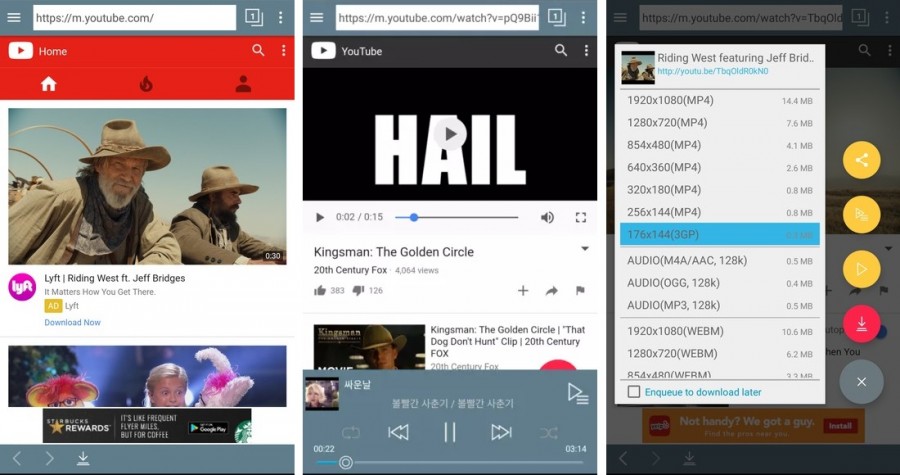Open browser overflow menu on Kingsman screen
This screenshot has height=475, width=900.
pos(583,17)
